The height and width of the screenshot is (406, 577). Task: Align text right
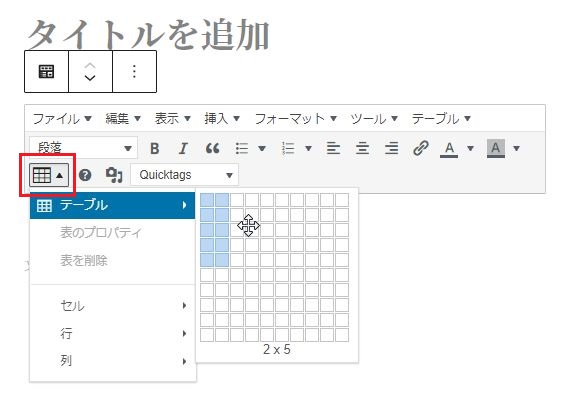pyautogui.click(x=392, y=149)
